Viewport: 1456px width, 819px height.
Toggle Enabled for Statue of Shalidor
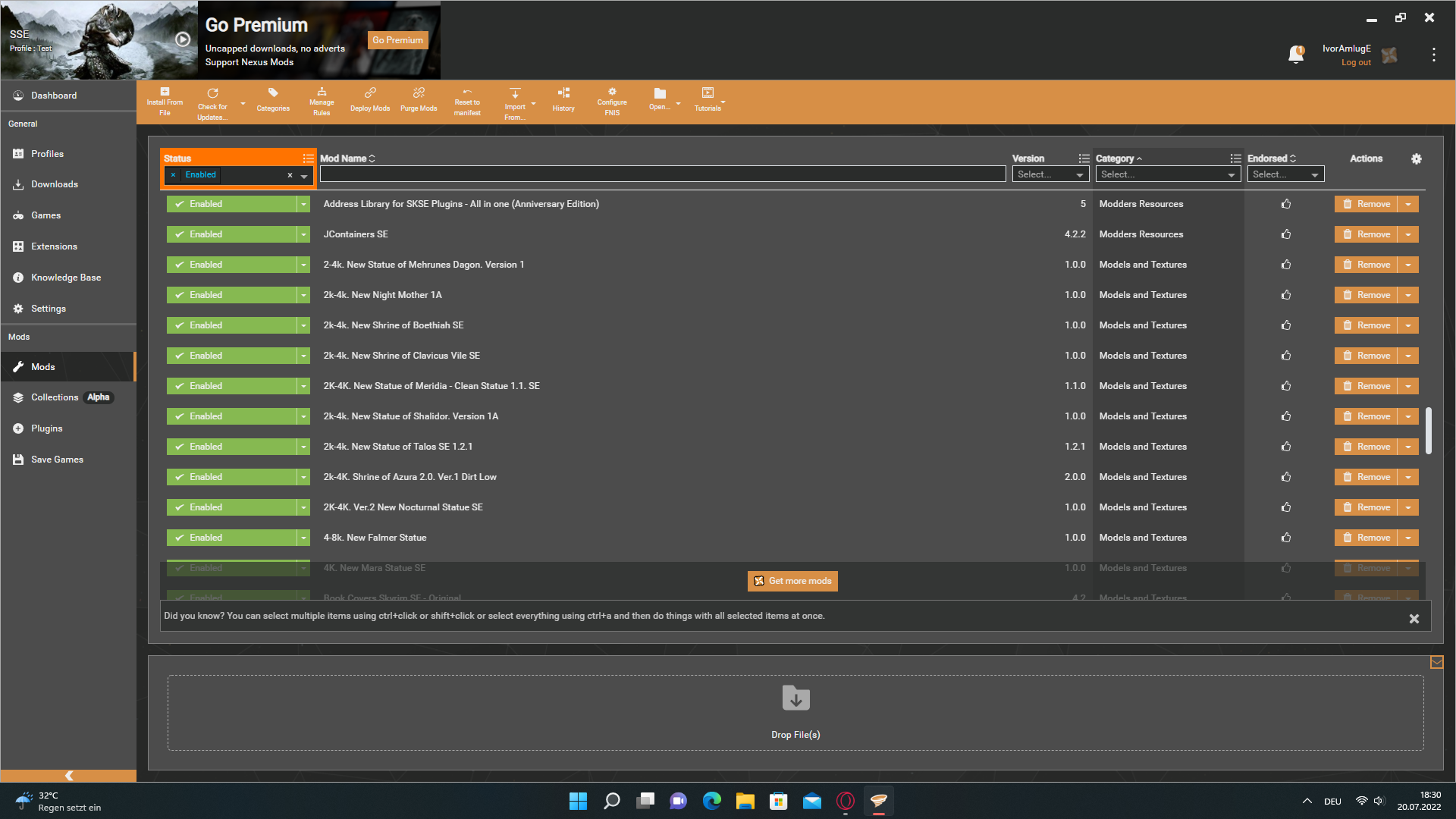231,416
